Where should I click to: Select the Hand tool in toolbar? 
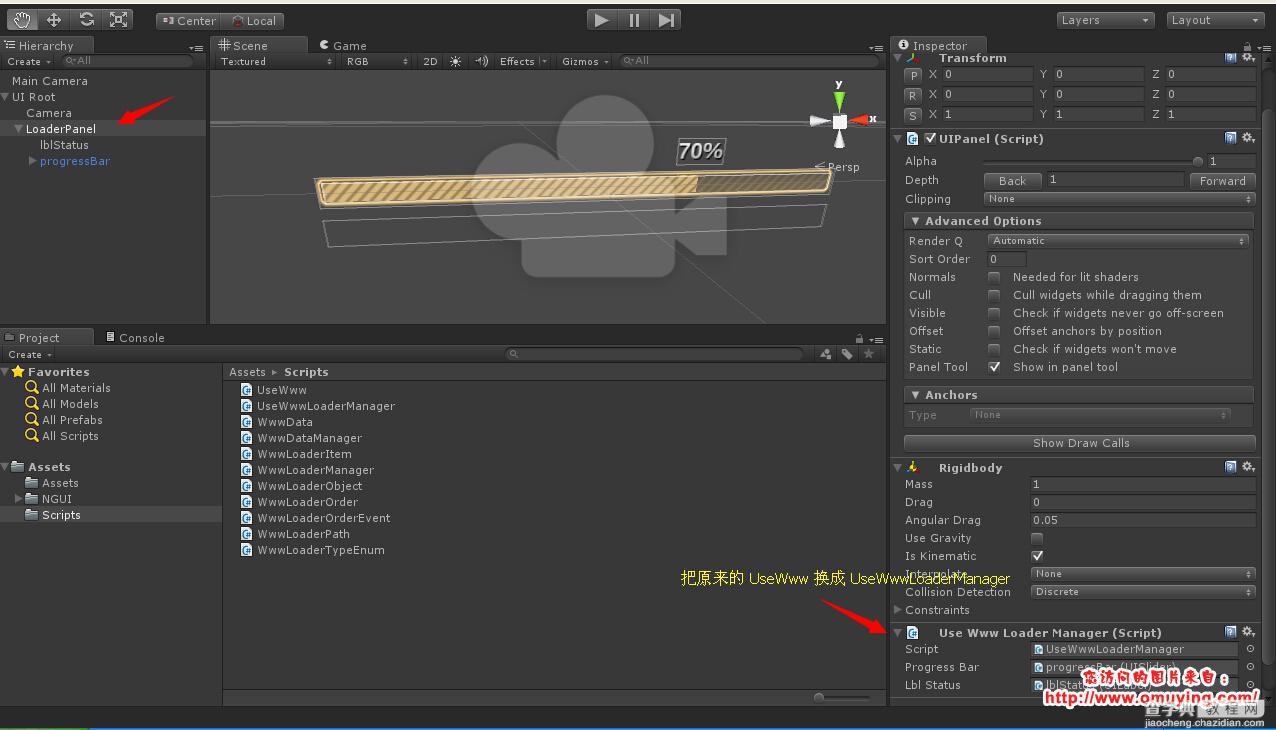click(x=22, y=20)
